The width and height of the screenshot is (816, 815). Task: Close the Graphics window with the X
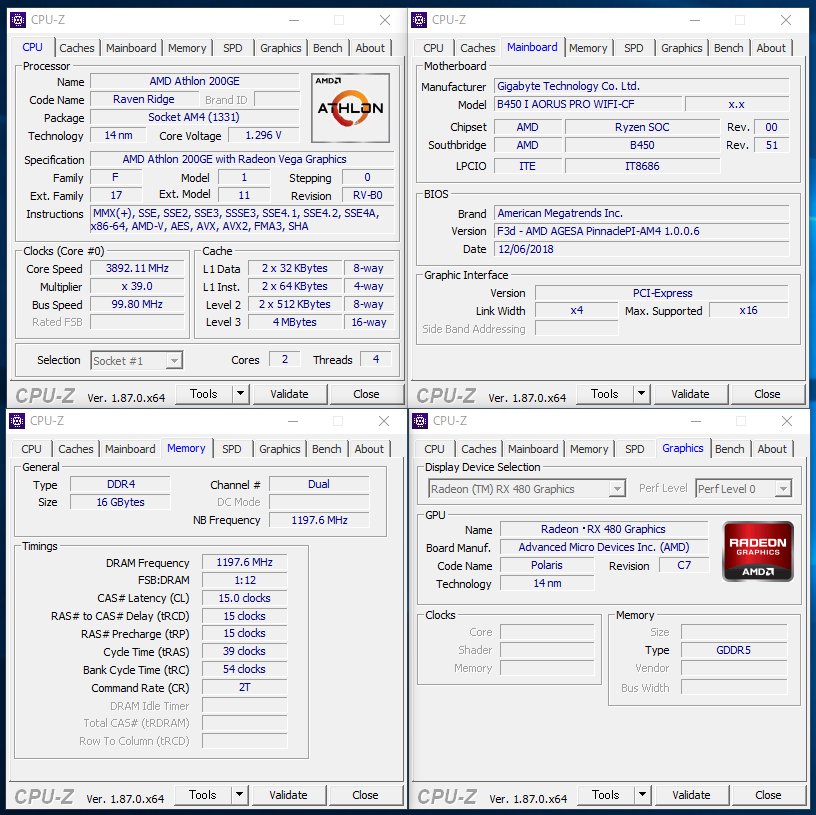(787, 421)
